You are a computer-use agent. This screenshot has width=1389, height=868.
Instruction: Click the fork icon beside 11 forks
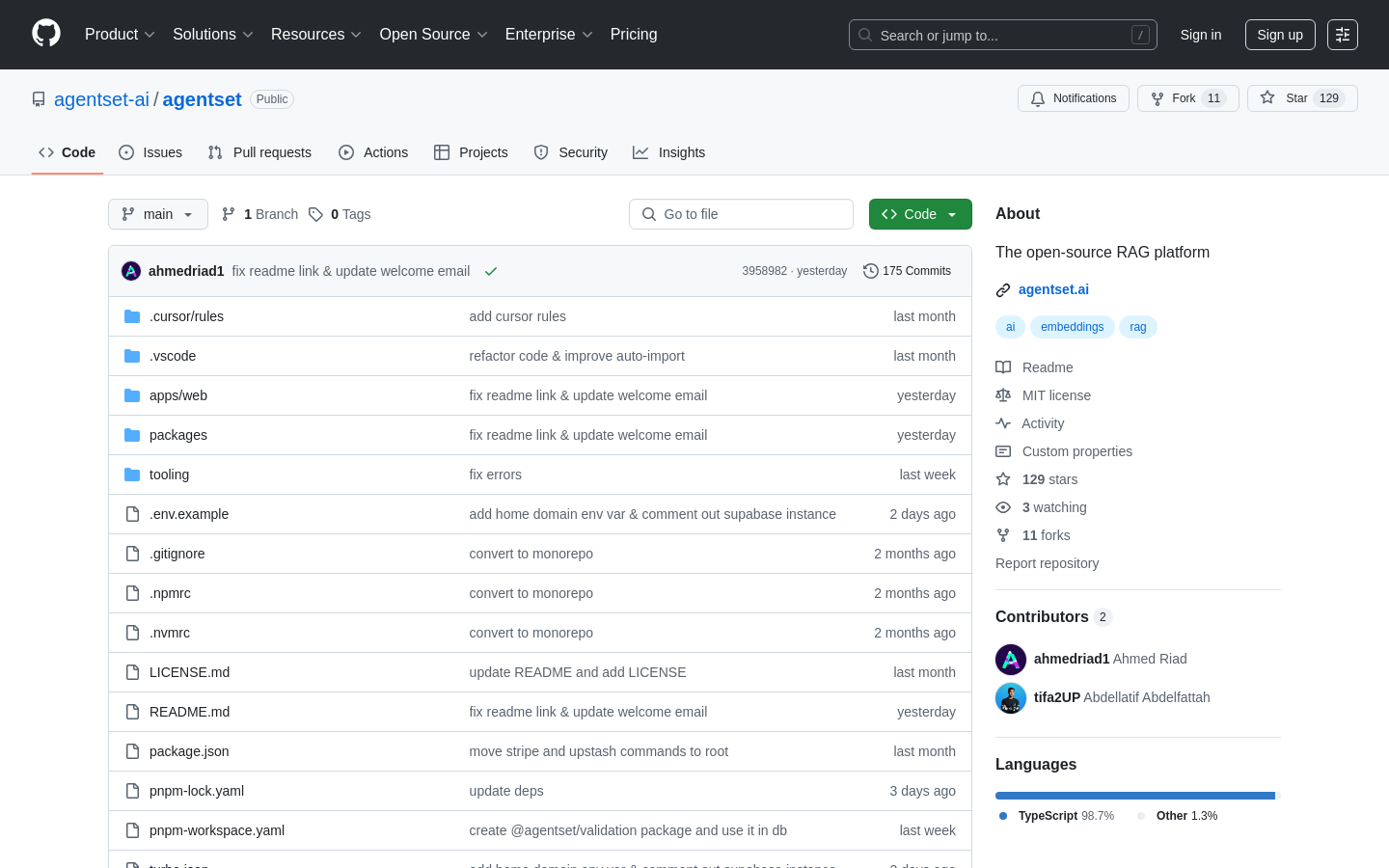[1003, 535]
